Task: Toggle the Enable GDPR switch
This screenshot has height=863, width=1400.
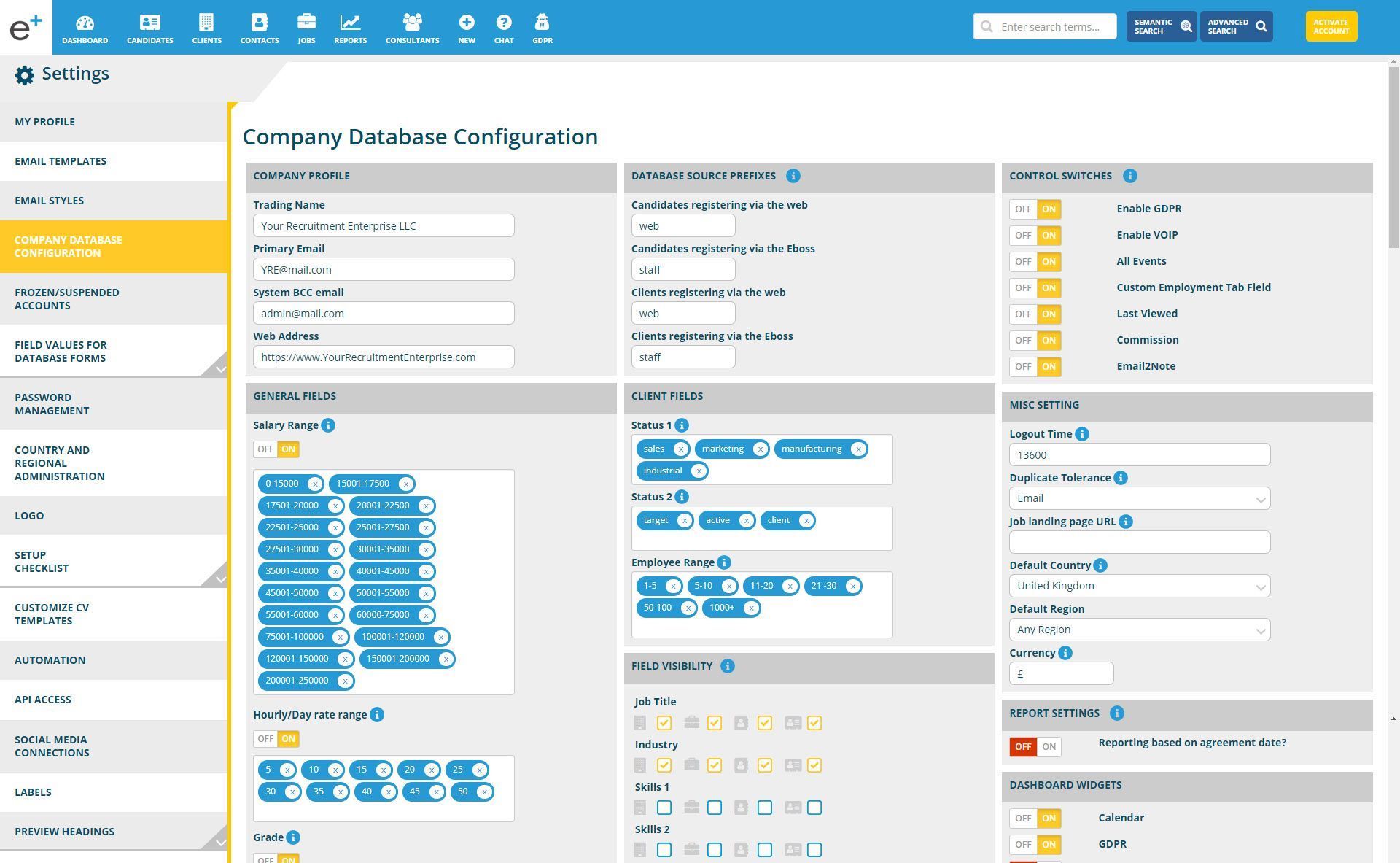Action: [x=1035, y=209]
